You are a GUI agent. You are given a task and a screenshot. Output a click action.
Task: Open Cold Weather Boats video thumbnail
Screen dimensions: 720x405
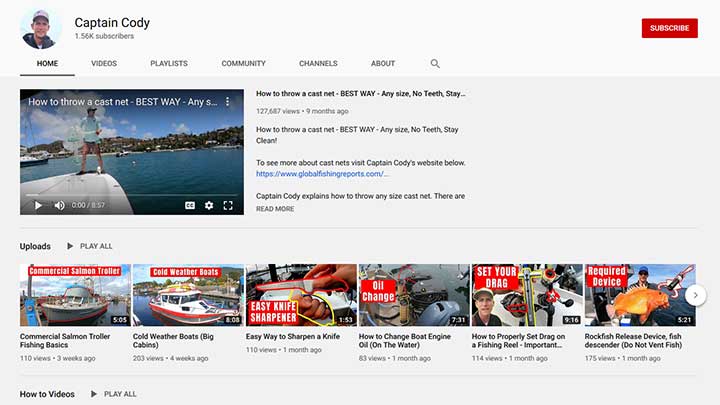tap(188, 295)
